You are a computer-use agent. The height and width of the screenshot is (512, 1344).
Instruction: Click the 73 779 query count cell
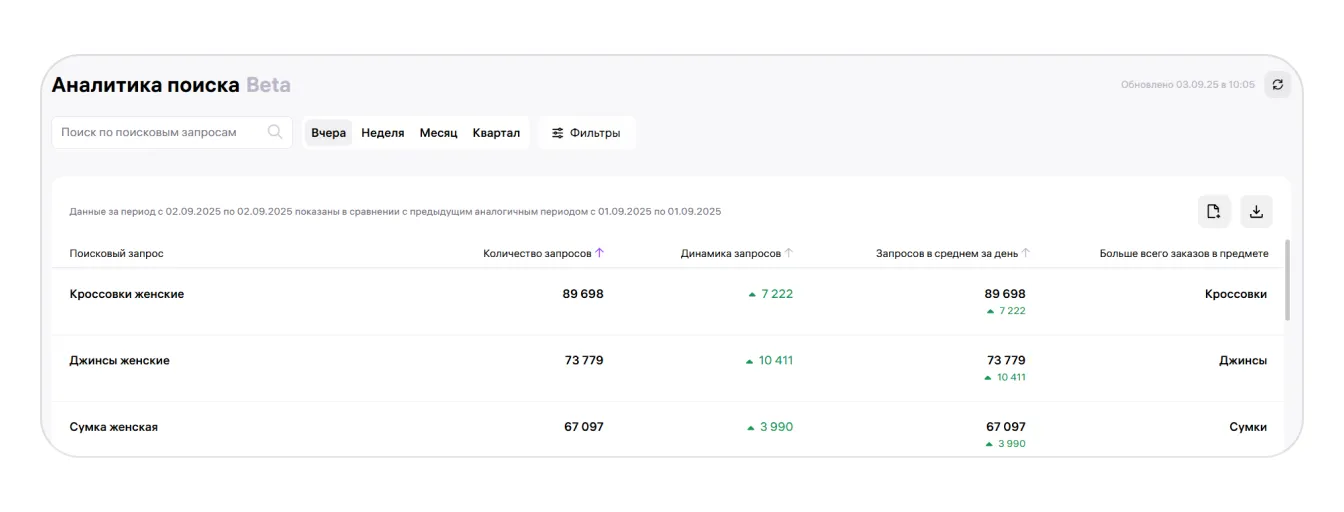point(584,360)
